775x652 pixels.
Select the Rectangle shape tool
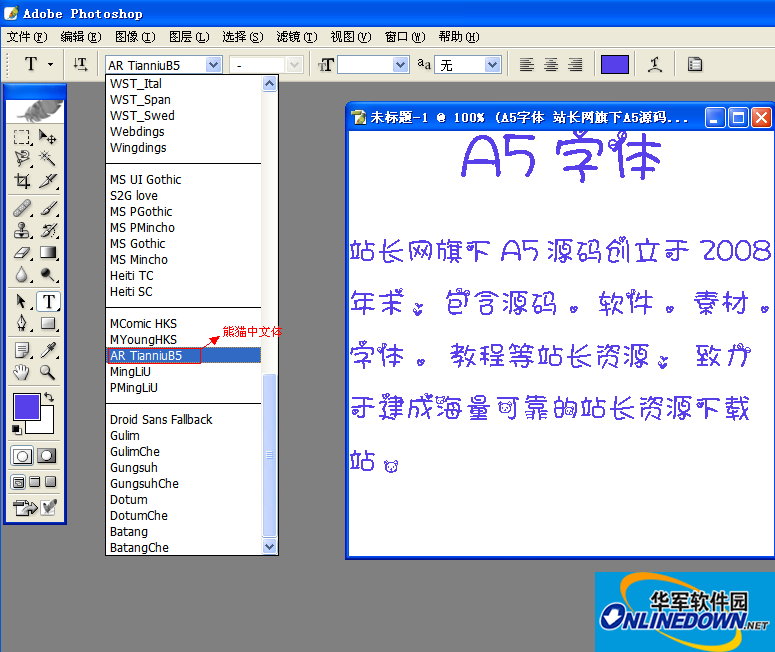[48, 323]
